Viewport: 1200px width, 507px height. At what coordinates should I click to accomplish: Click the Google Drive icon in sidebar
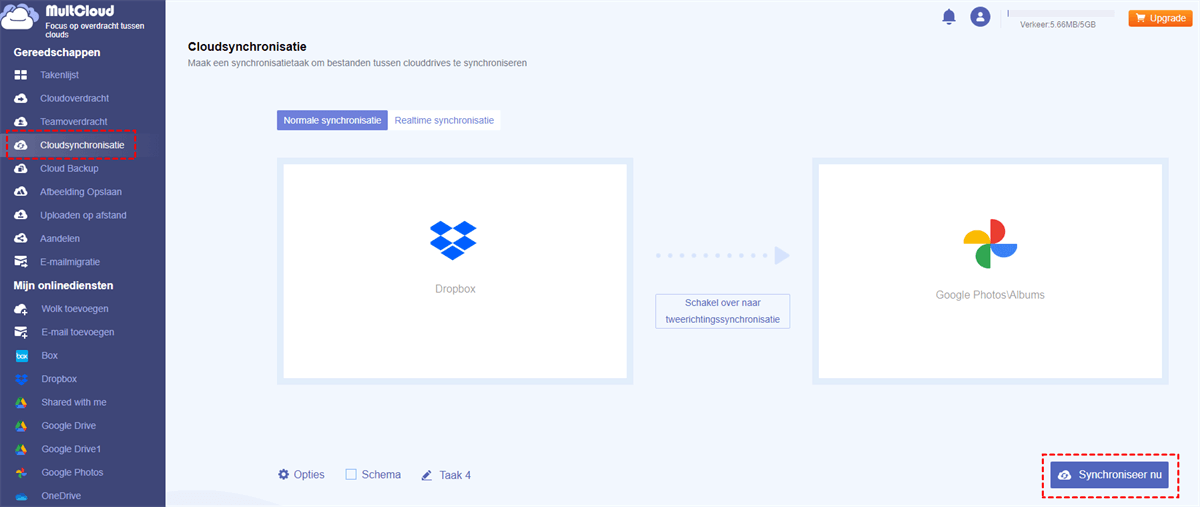21,426
